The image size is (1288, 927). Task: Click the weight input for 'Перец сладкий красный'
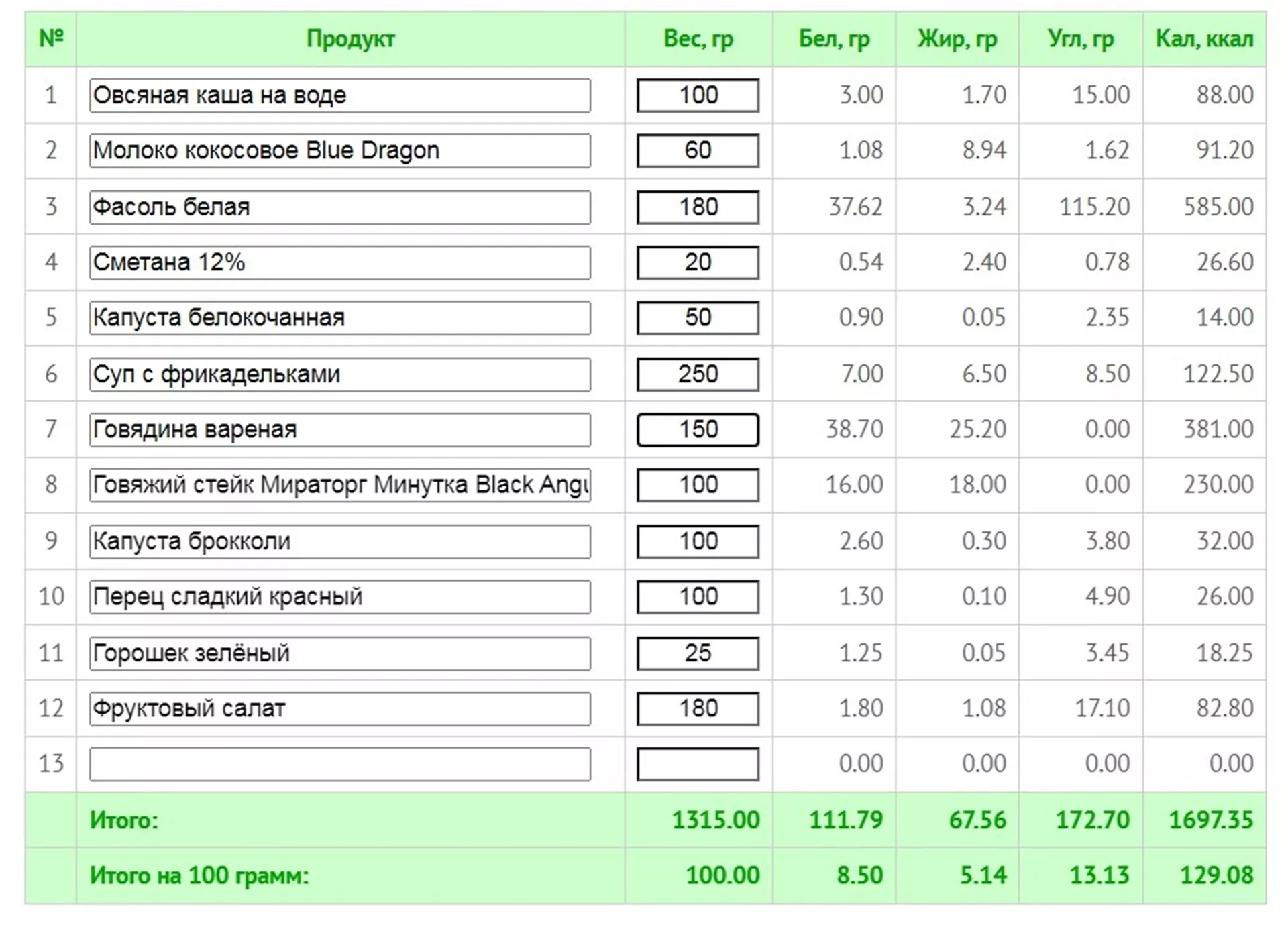(698, 596)
